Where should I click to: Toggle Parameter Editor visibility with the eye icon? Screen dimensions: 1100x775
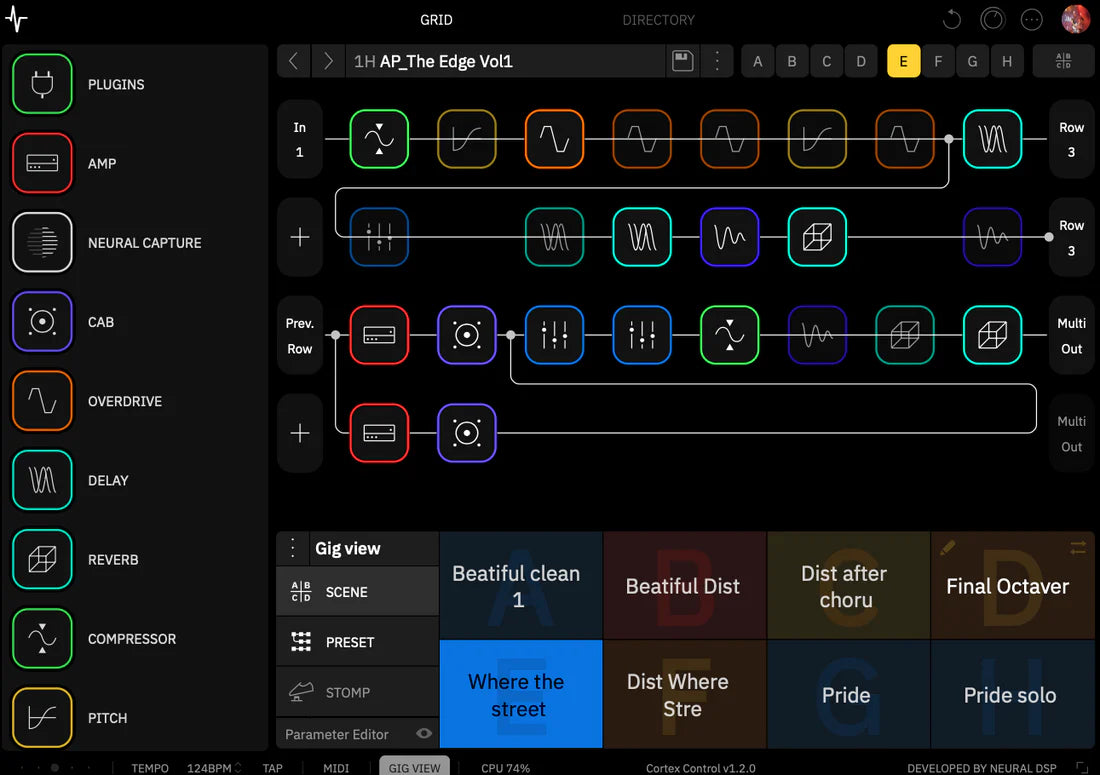[424, 733]
